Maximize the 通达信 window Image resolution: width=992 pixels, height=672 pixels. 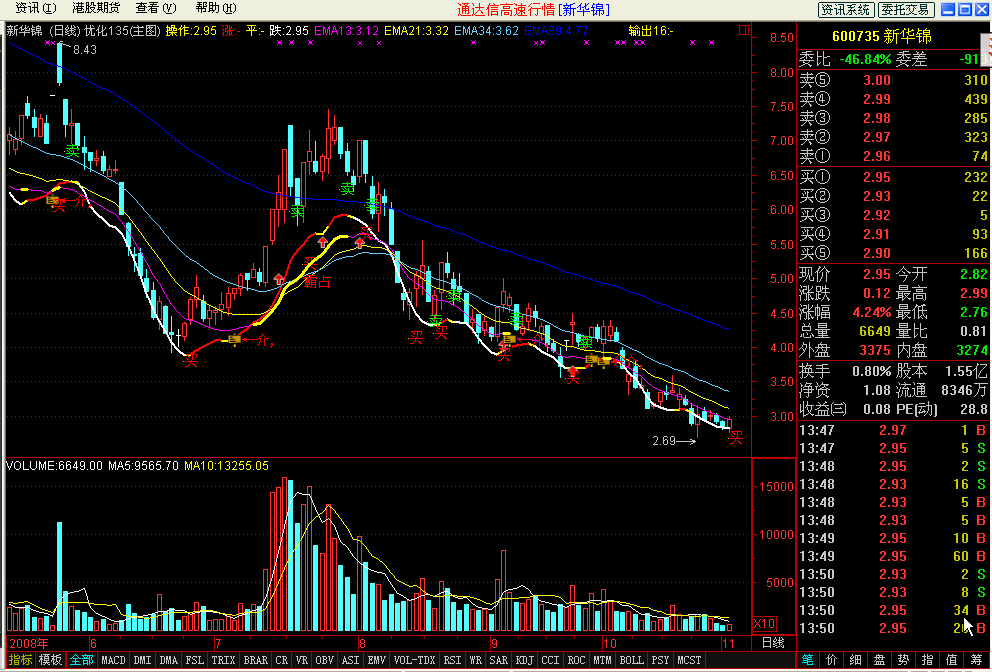(965, 9)
